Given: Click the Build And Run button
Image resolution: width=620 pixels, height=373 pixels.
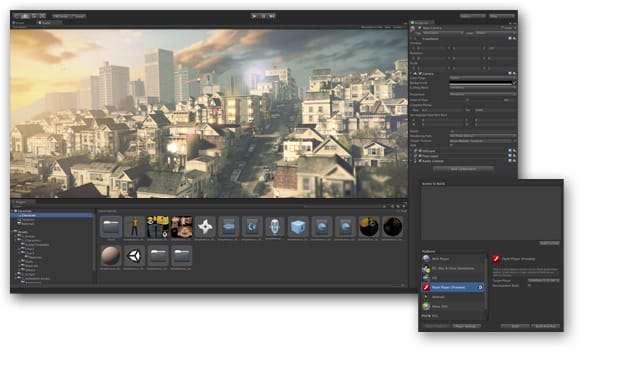Looking at the screenshot, I should (546, 326).
